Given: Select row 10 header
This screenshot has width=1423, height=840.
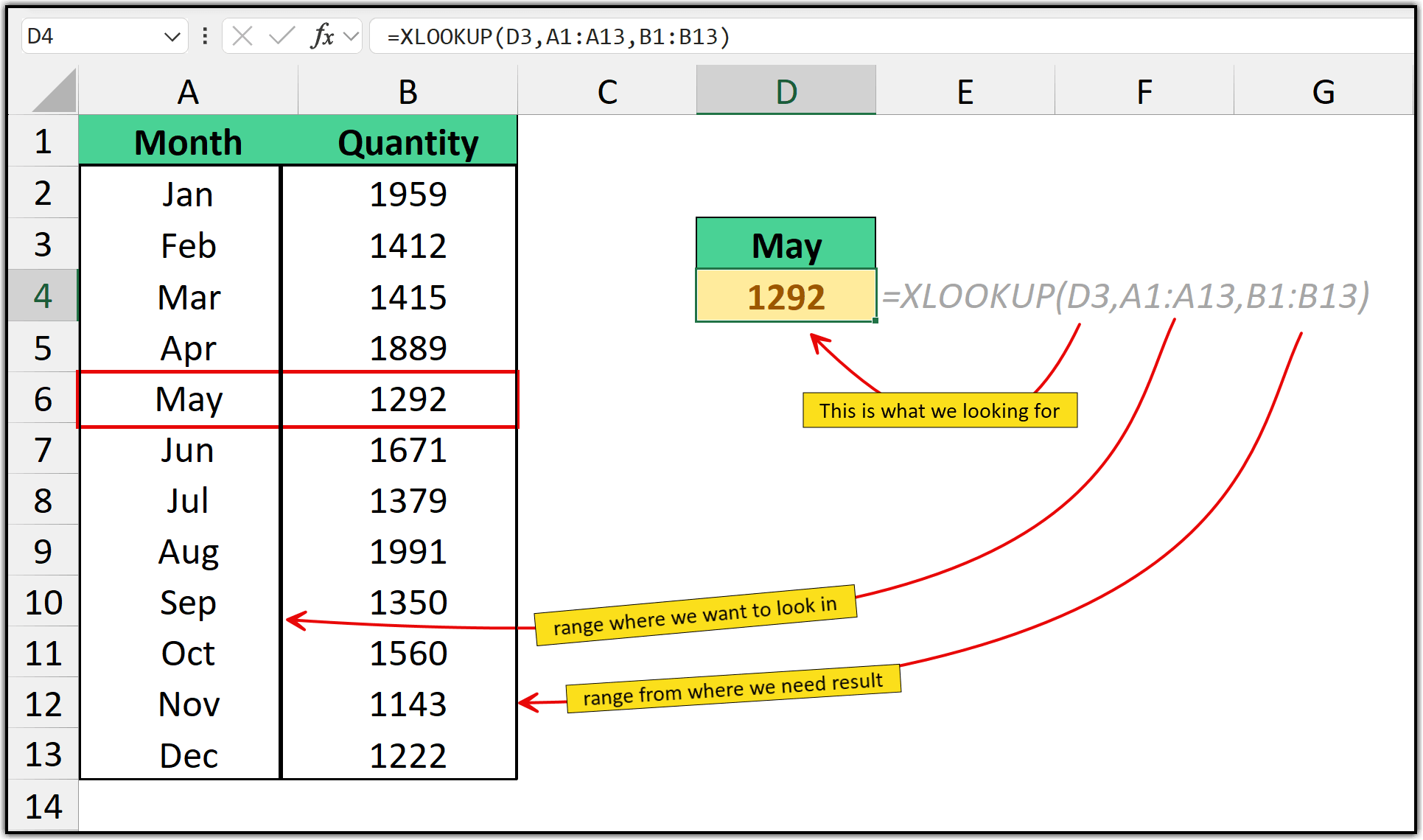Looking at the screenshot, I should (43, 602).
